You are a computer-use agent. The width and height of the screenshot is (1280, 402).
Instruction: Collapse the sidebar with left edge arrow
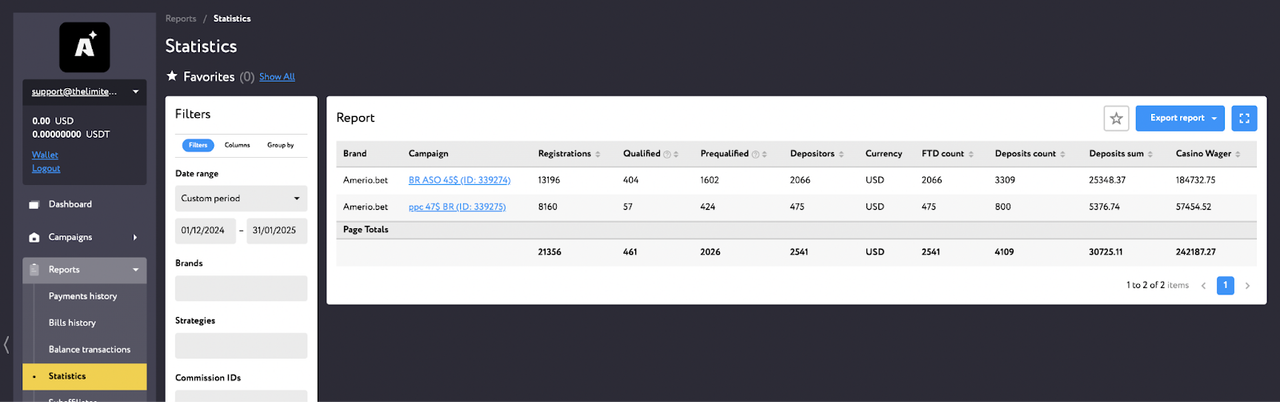tap(7, 345)
